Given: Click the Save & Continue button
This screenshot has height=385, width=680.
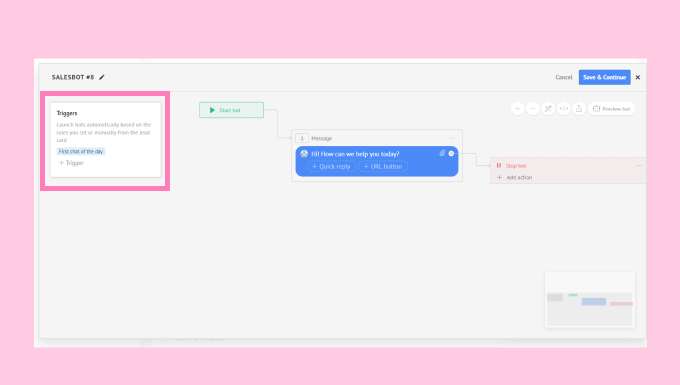Looking at the screenshot, I should click(605, 77).
